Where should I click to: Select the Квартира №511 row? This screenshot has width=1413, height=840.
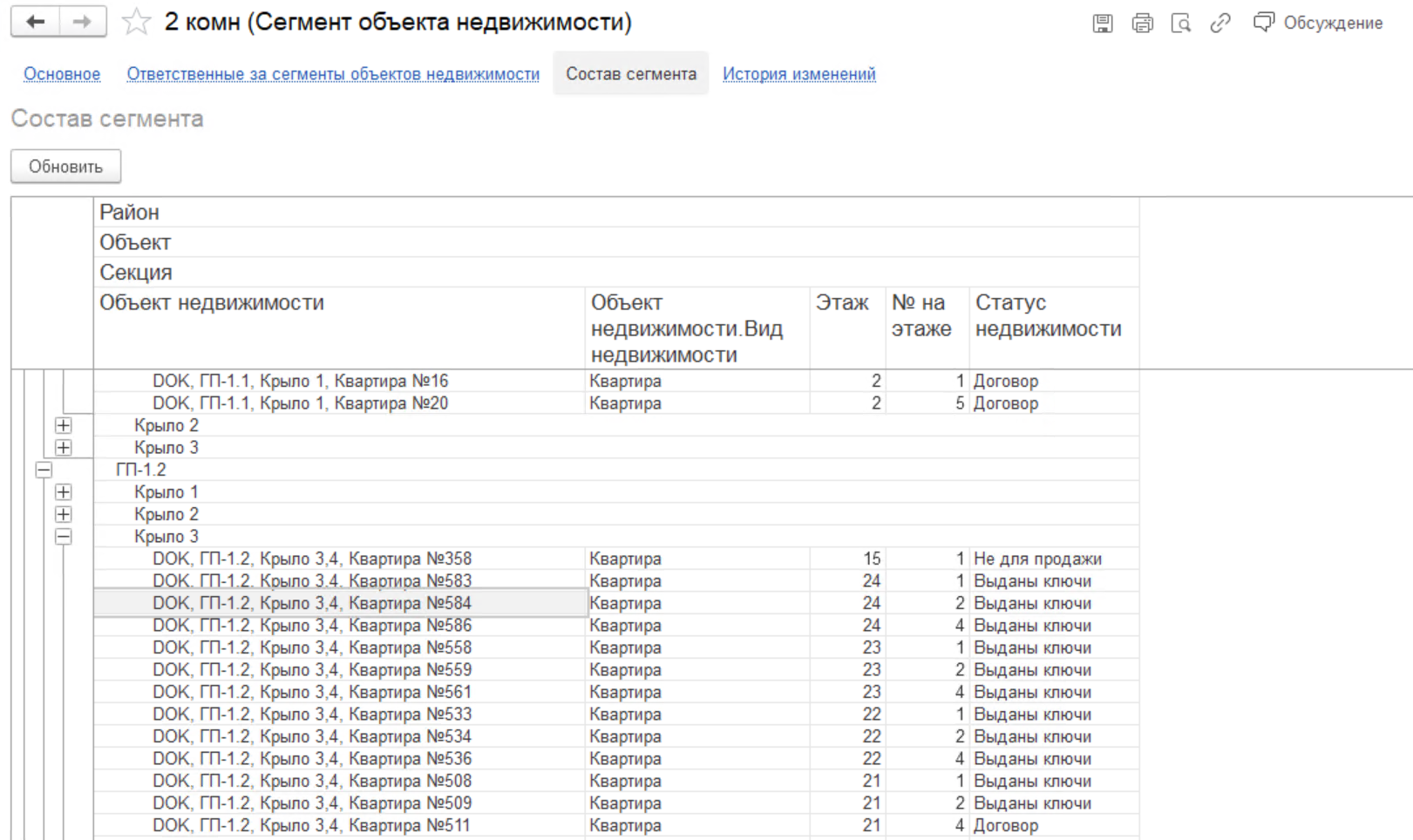[x=312, y=825]
